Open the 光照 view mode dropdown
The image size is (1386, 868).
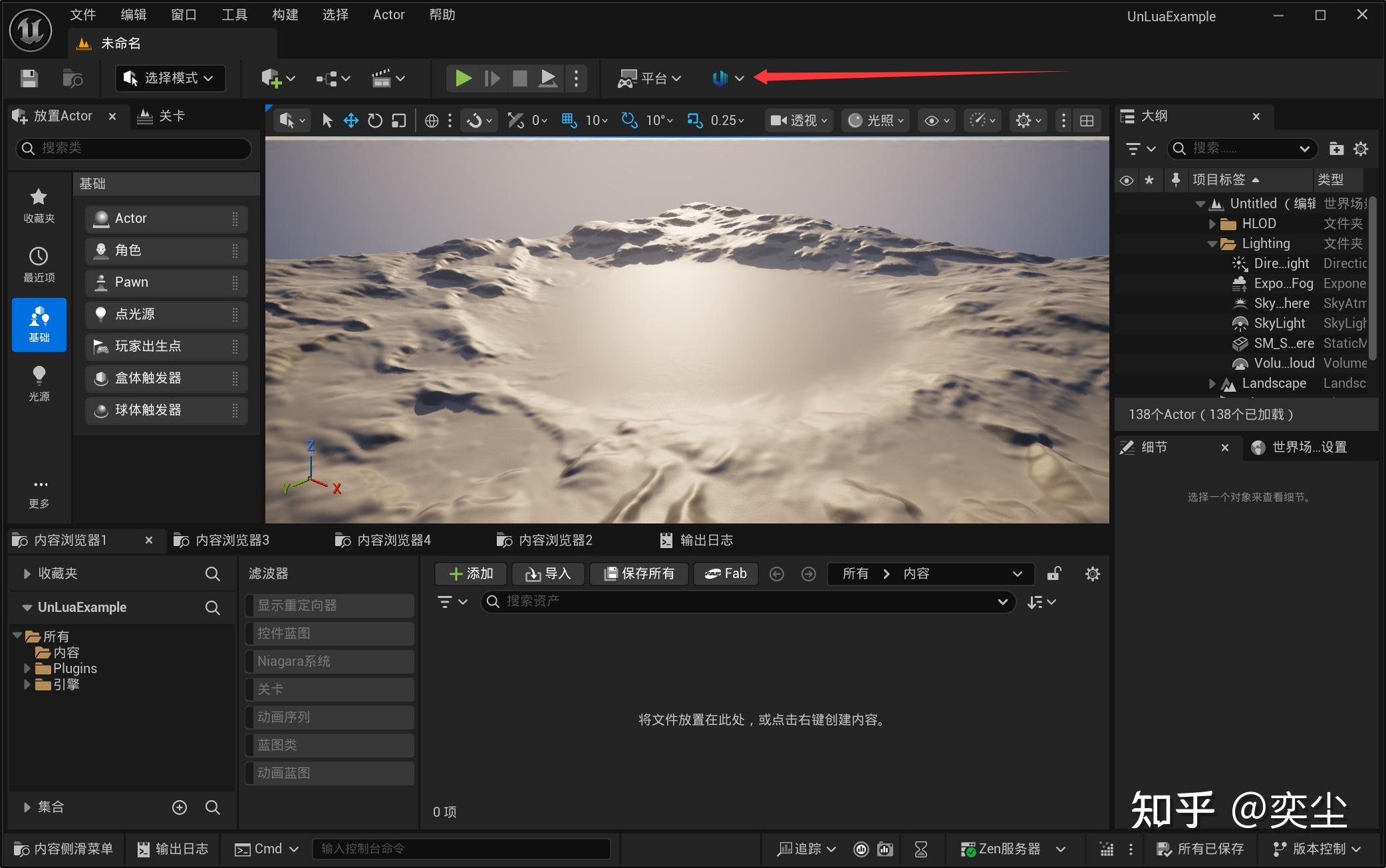(876, 120)
